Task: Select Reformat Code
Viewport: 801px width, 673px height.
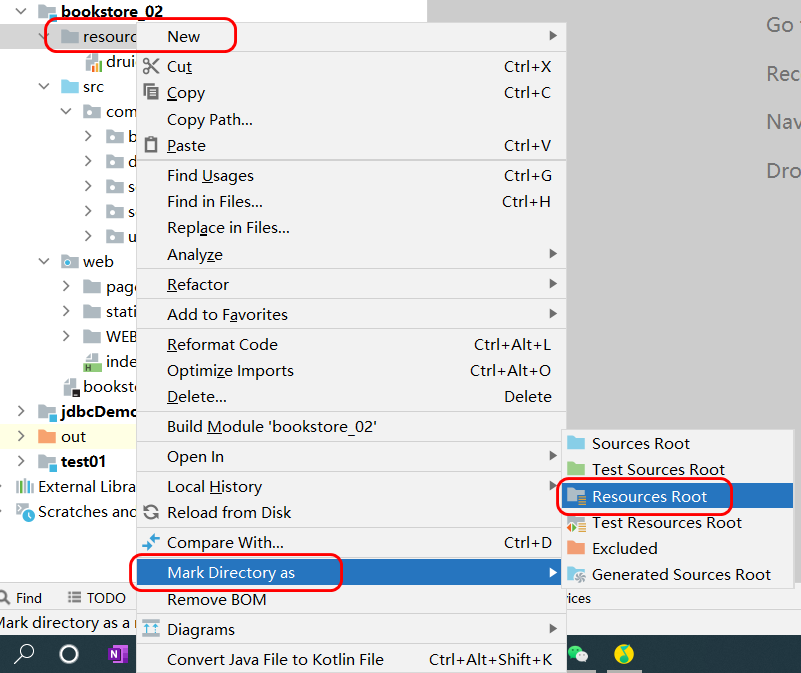Action: pos(351,344)
